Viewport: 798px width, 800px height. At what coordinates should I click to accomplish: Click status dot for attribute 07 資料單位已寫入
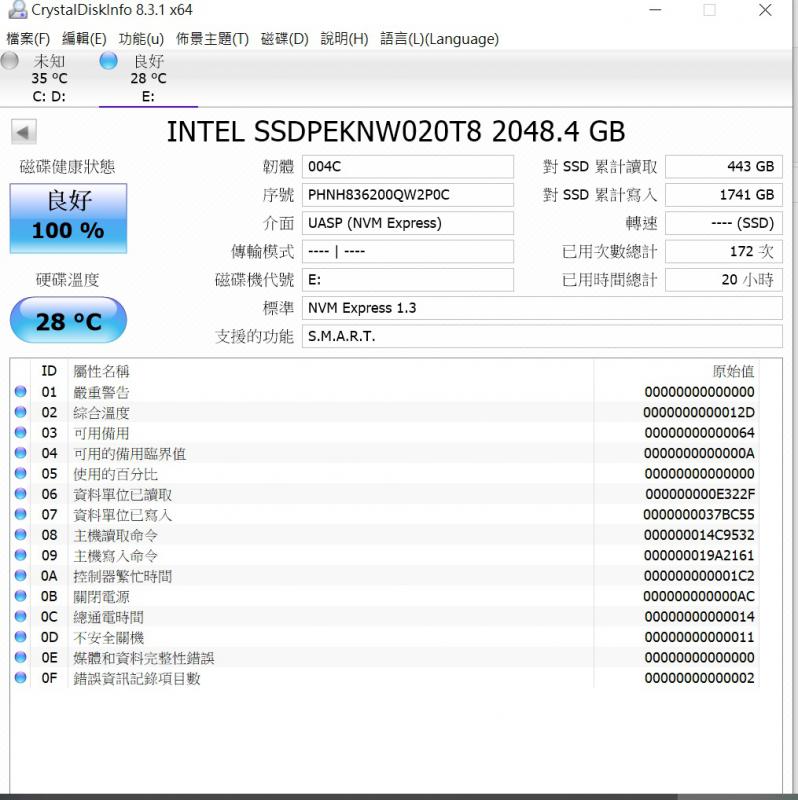tap(20, 514)
